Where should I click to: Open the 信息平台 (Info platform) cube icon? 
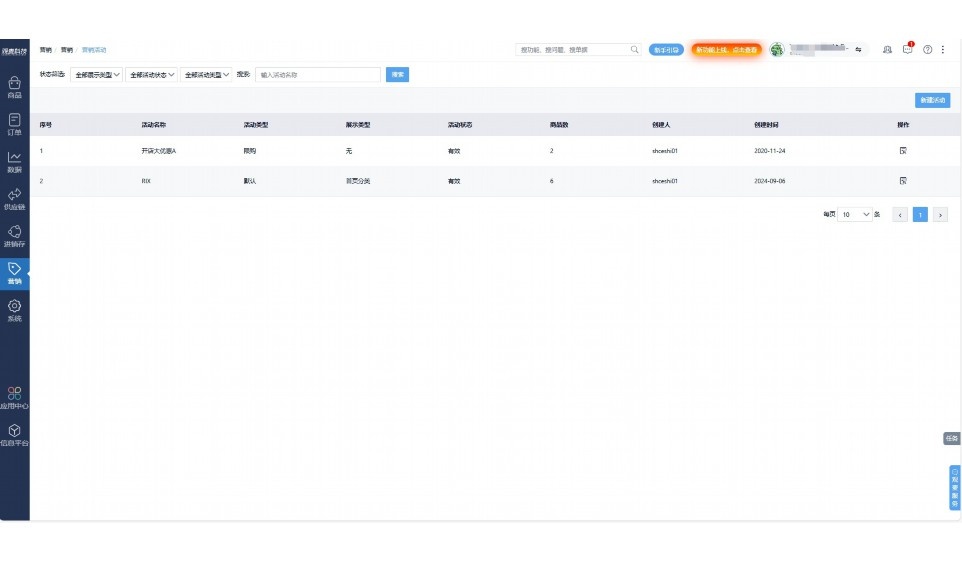click(x=14, y=433)
